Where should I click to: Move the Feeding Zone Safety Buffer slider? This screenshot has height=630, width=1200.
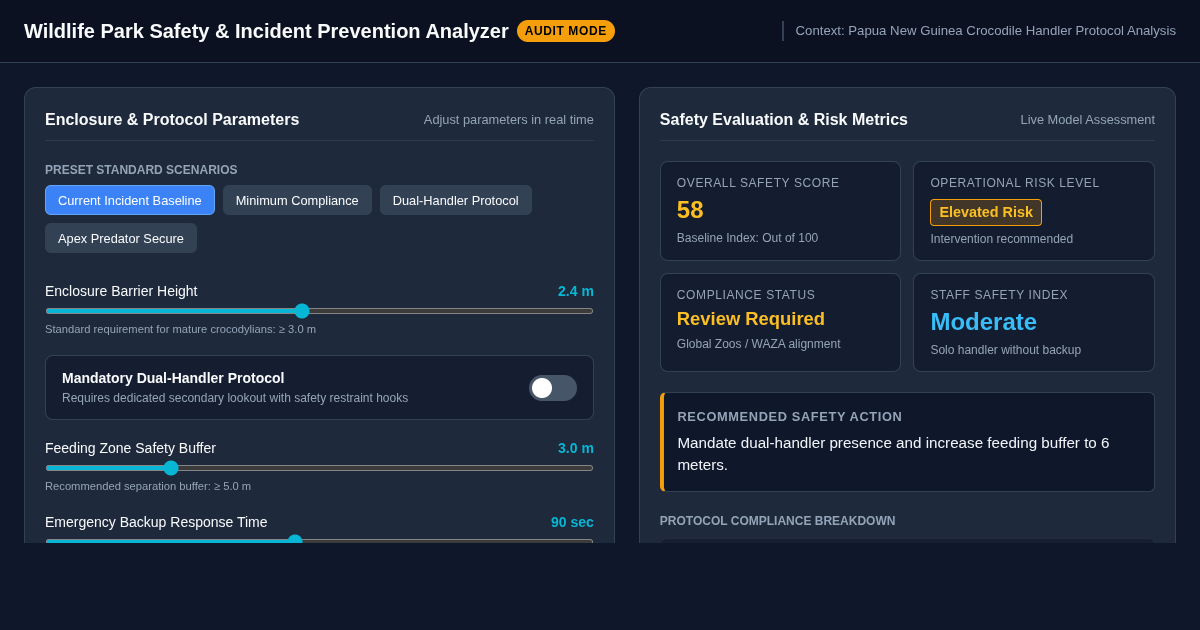pyautogui.click(x=319, y=468)
